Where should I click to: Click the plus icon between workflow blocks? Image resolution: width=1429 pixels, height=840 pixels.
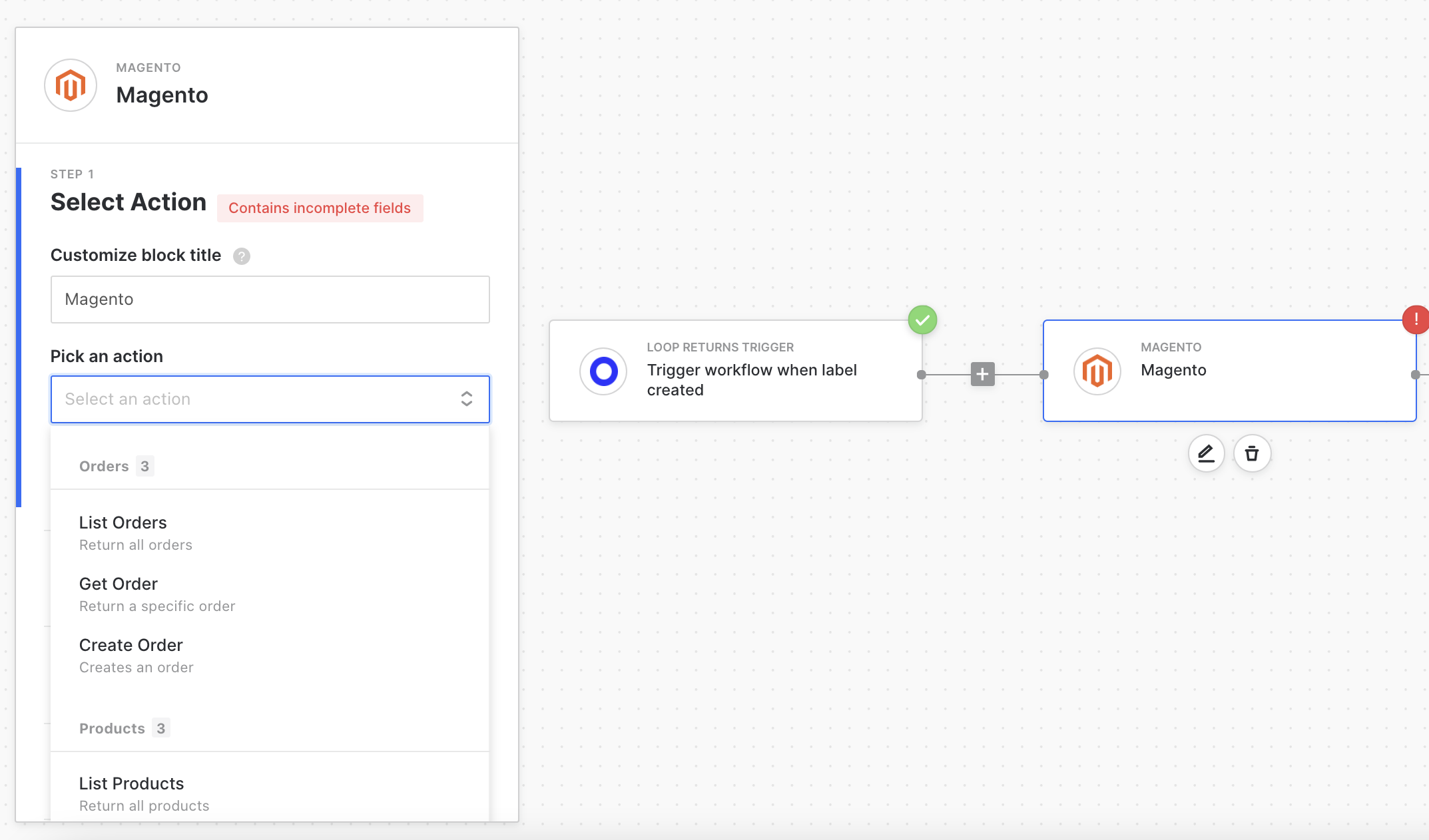982,374
